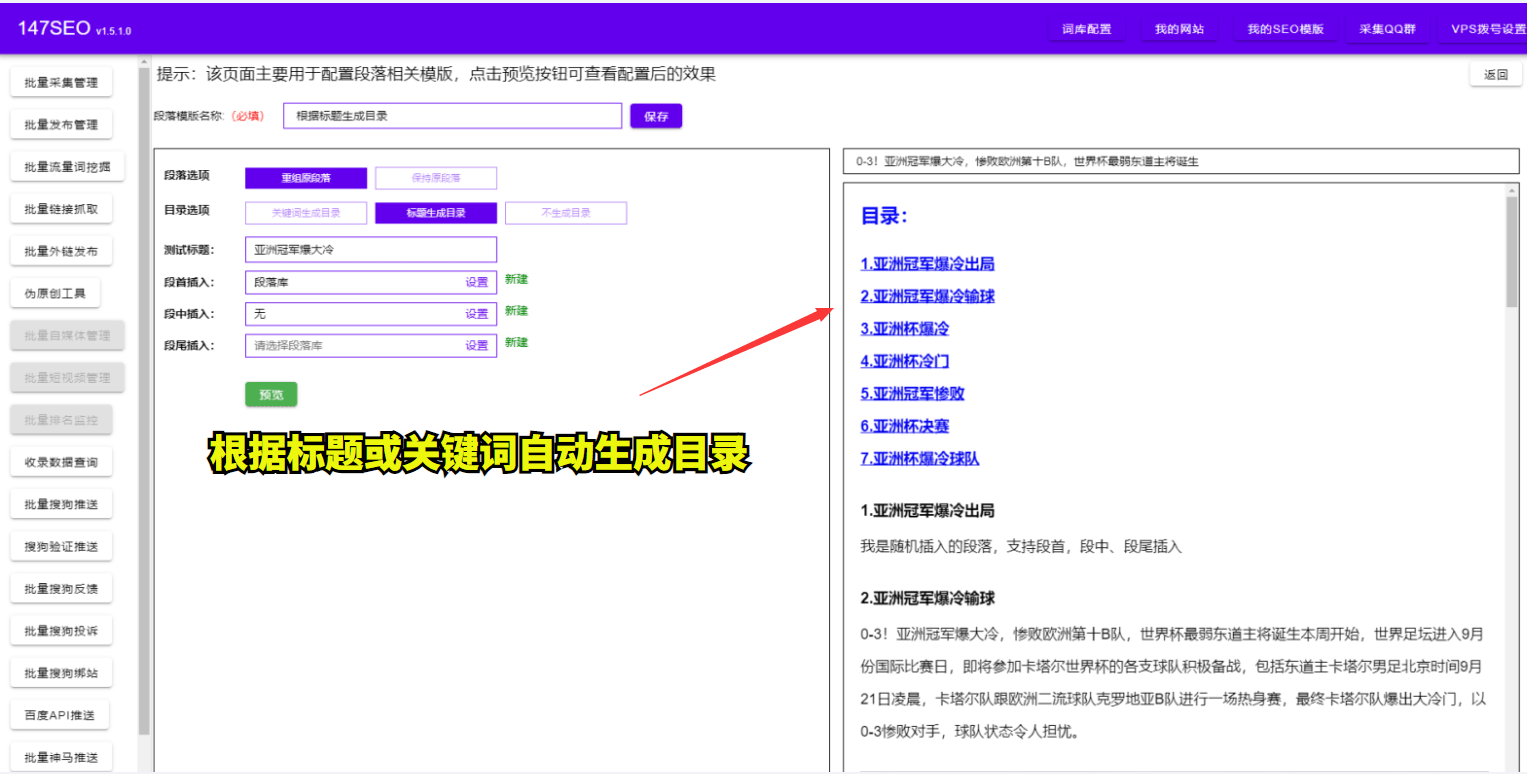1527x774 pixels.
Task: Select 搜狗验证推送 sidebar item
Action: (x=61, y=547)
